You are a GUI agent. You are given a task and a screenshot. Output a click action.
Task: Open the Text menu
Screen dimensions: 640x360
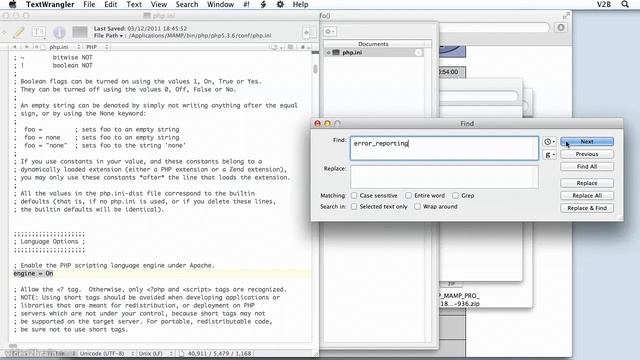[134, 4]
